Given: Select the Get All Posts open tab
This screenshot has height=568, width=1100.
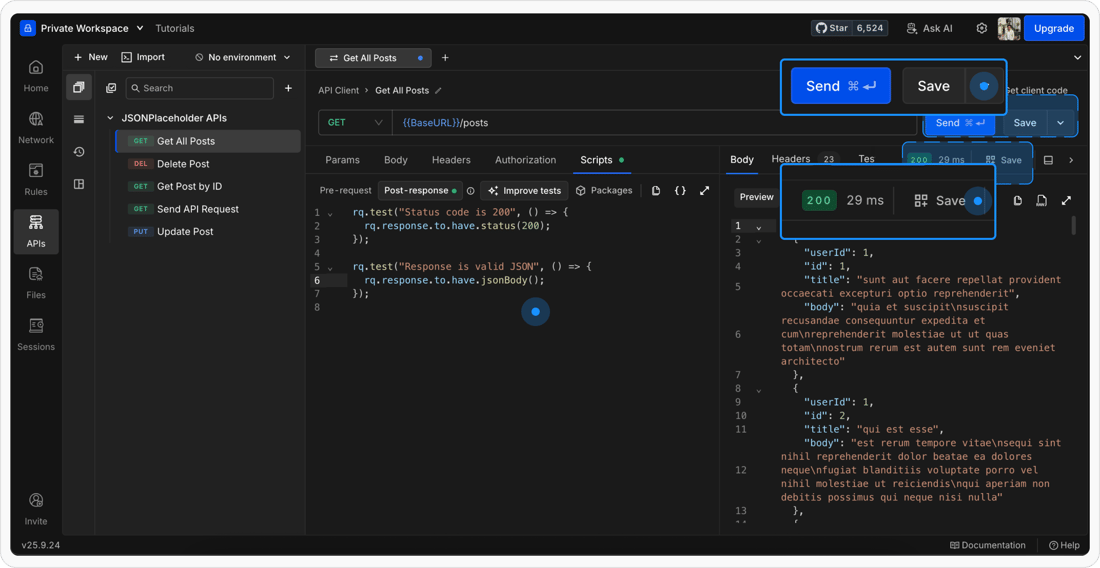Looking at the screenshot, I should coord(373,58).
